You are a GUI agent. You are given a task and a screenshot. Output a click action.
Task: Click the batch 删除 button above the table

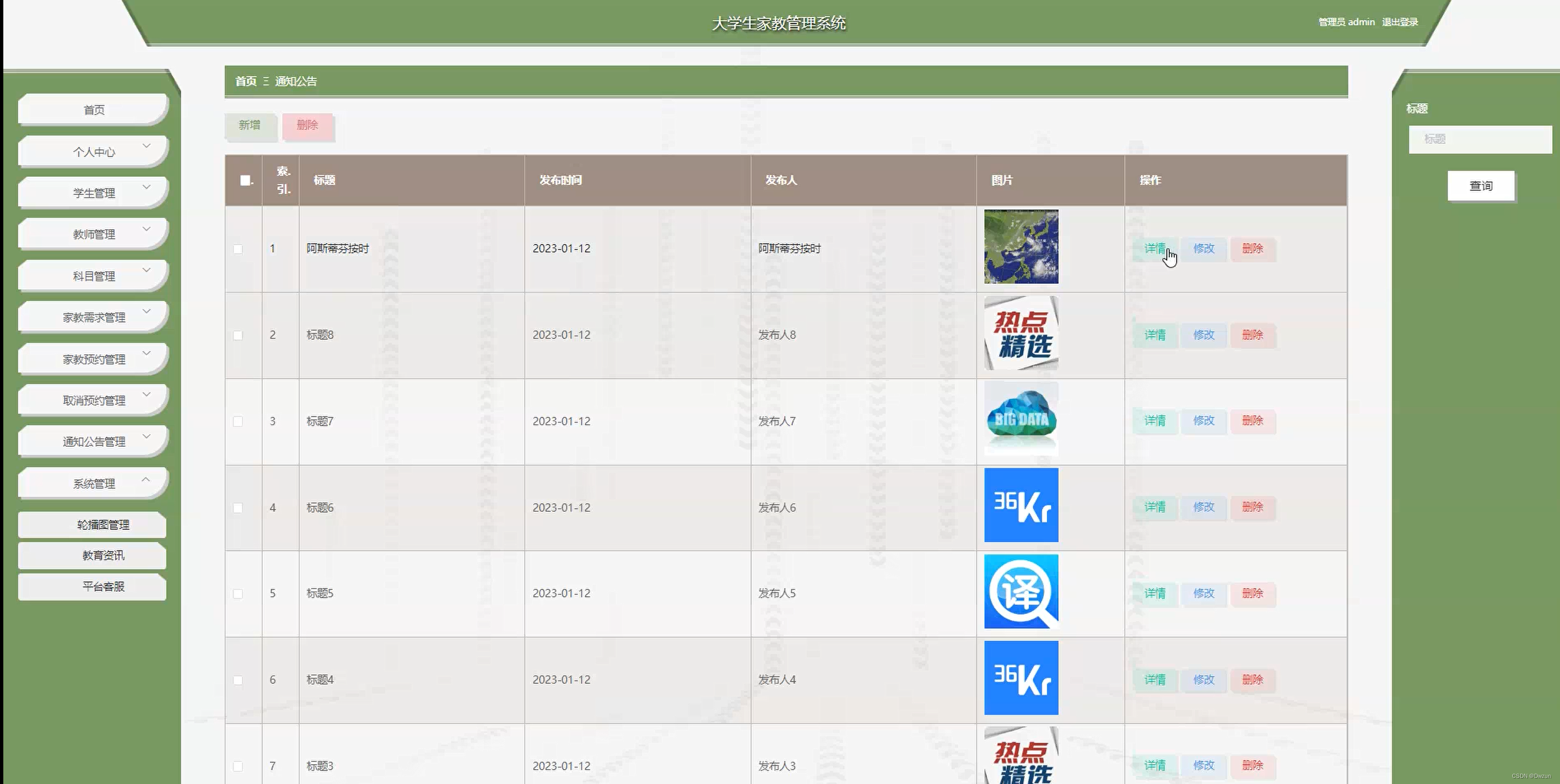(x=307, y=126)
